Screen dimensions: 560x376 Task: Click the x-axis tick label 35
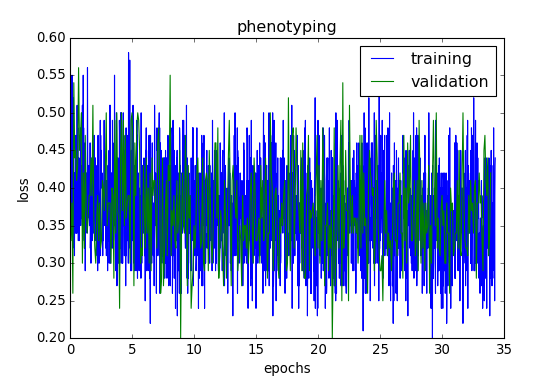504,350
